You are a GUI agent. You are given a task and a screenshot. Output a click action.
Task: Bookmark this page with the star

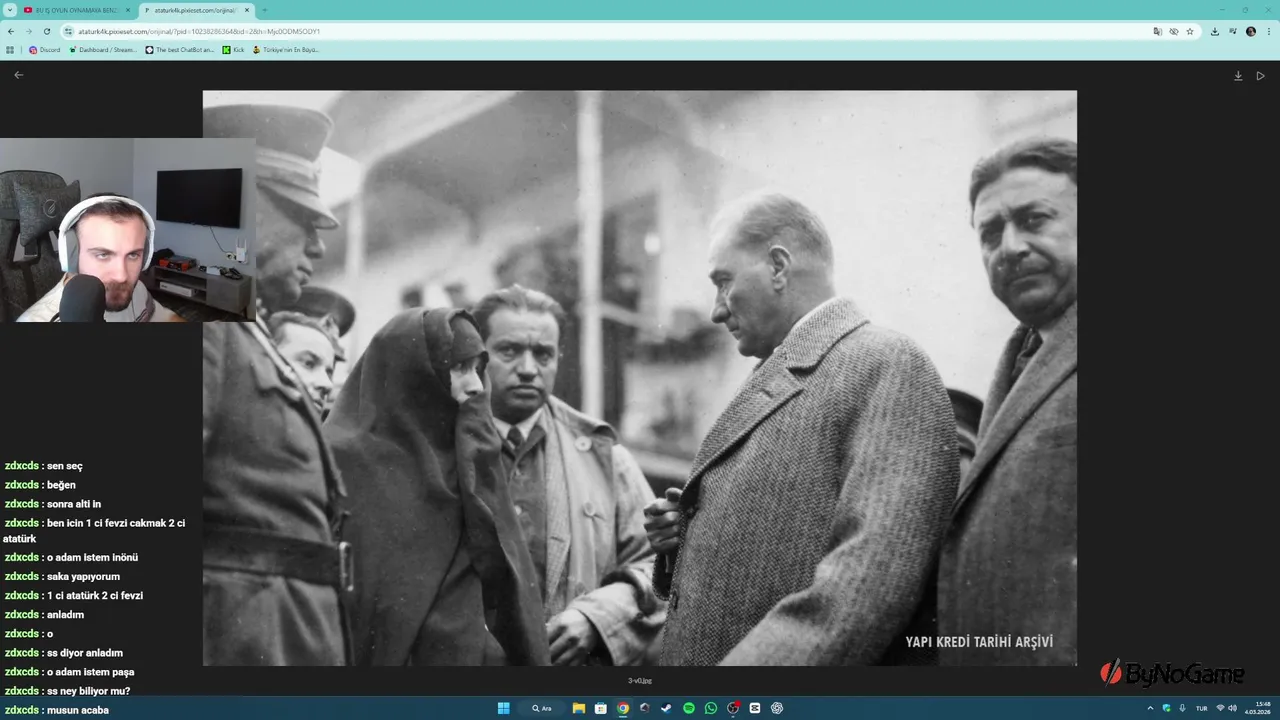pyautogui.click(x=1190, y=31)
